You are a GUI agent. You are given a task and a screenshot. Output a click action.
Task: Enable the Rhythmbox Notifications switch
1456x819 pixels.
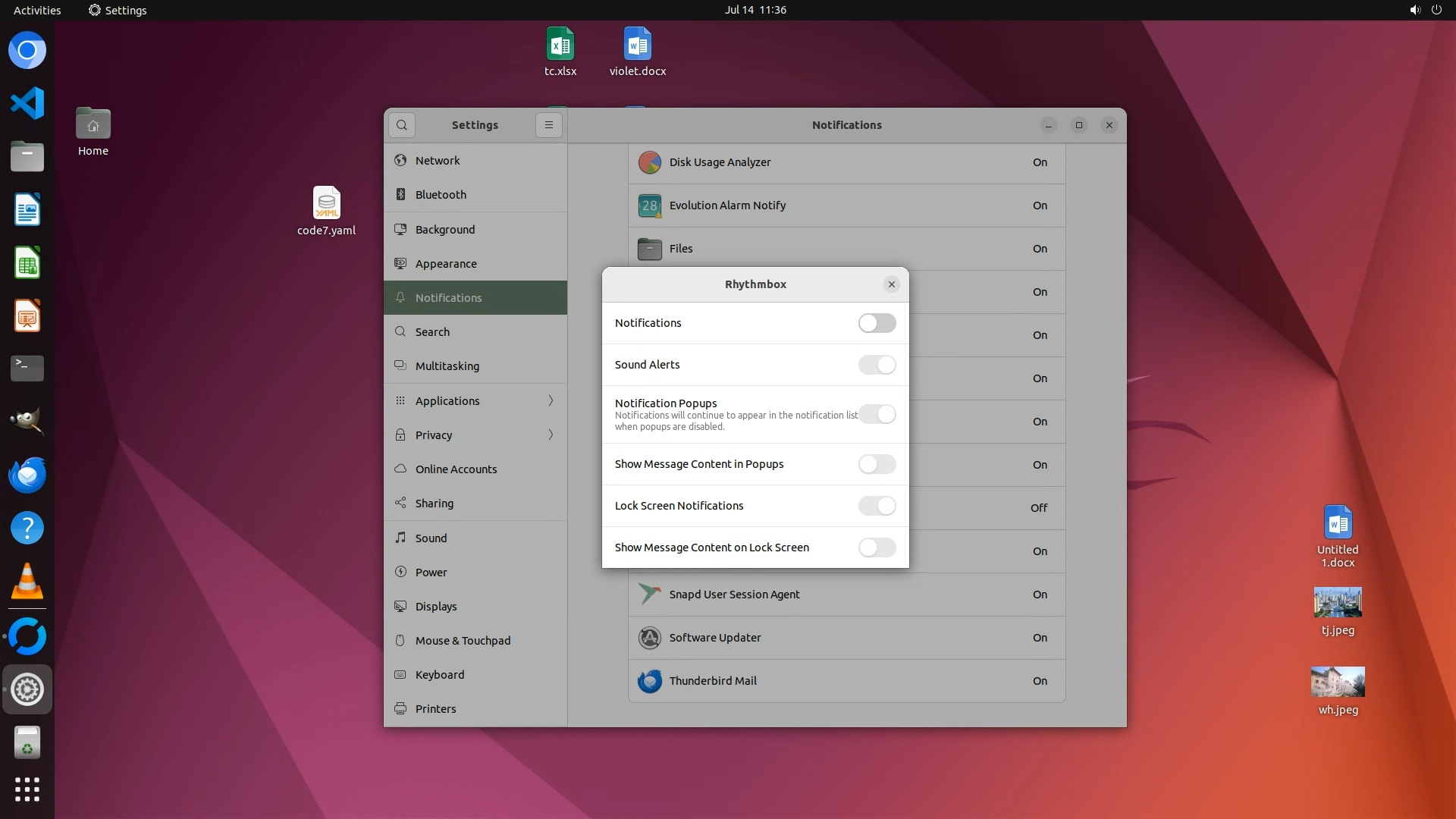pos(877,323)
